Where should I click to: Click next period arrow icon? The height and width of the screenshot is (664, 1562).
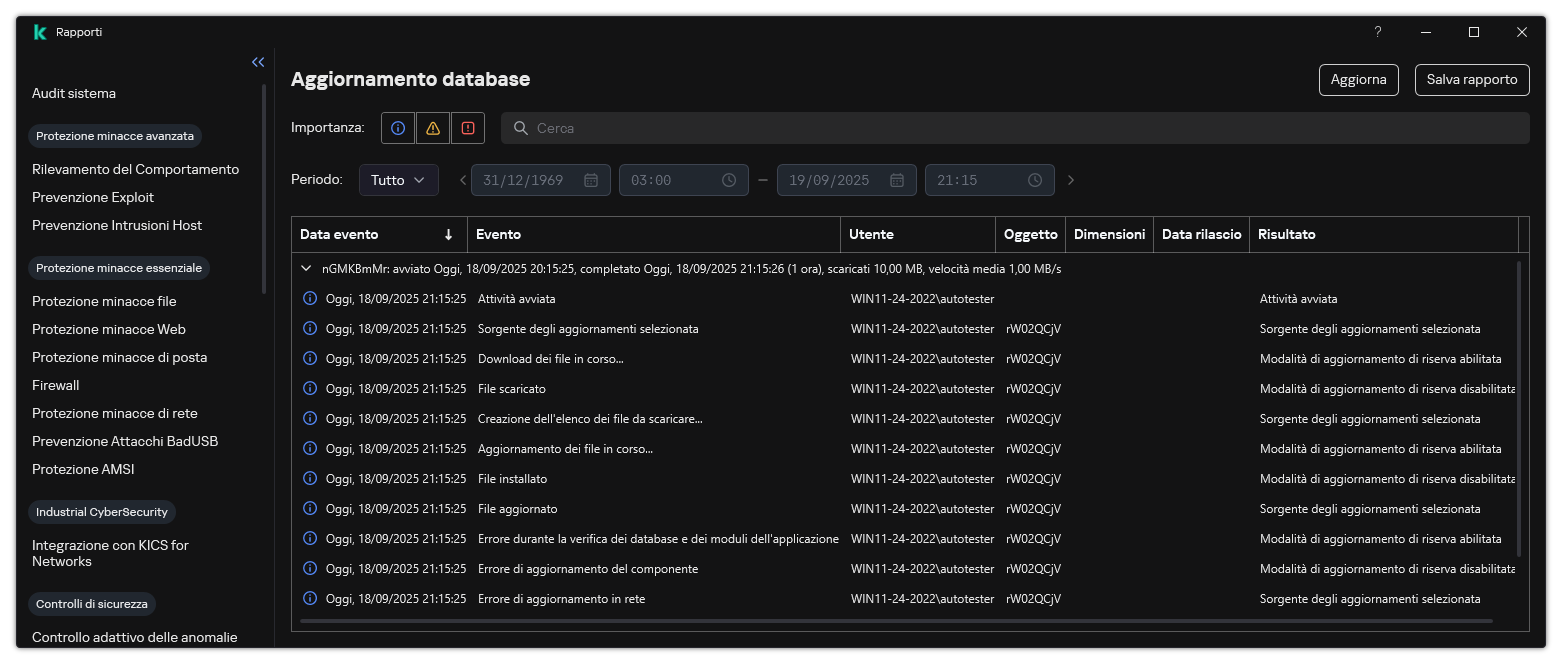(1071, 180)
